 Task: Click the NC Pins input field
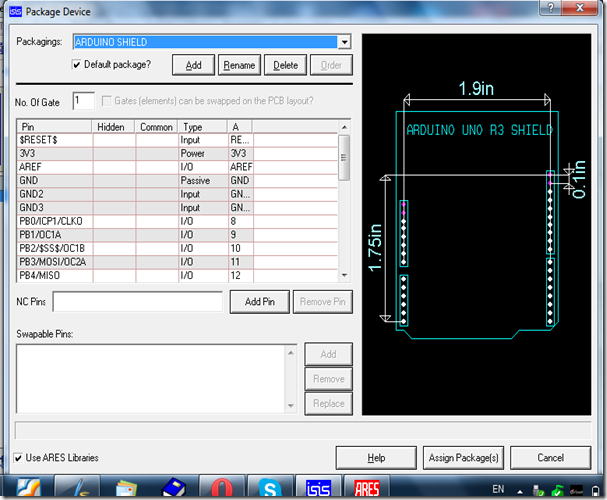tap(137, 302)
